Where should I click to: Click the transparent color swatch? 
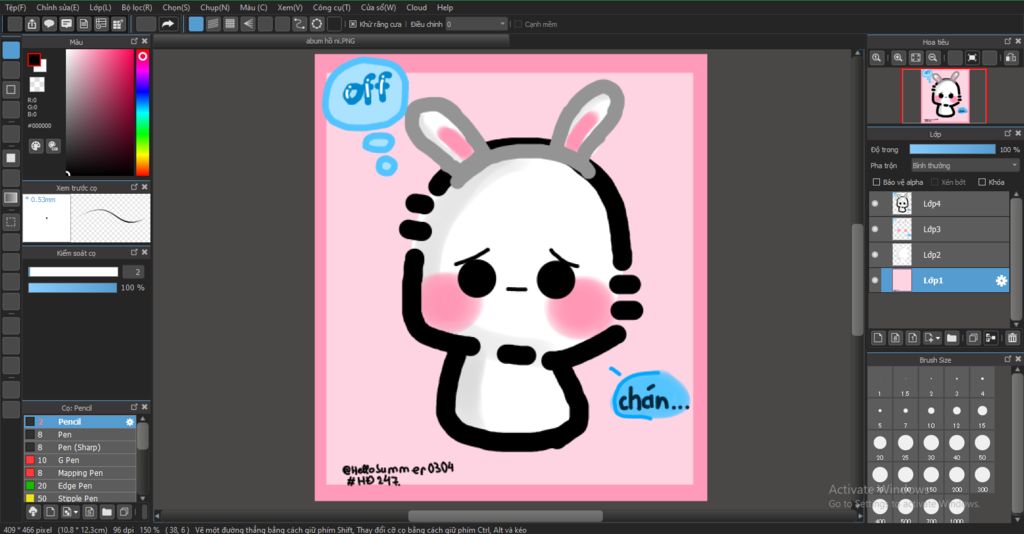click(x=37, y=85)
